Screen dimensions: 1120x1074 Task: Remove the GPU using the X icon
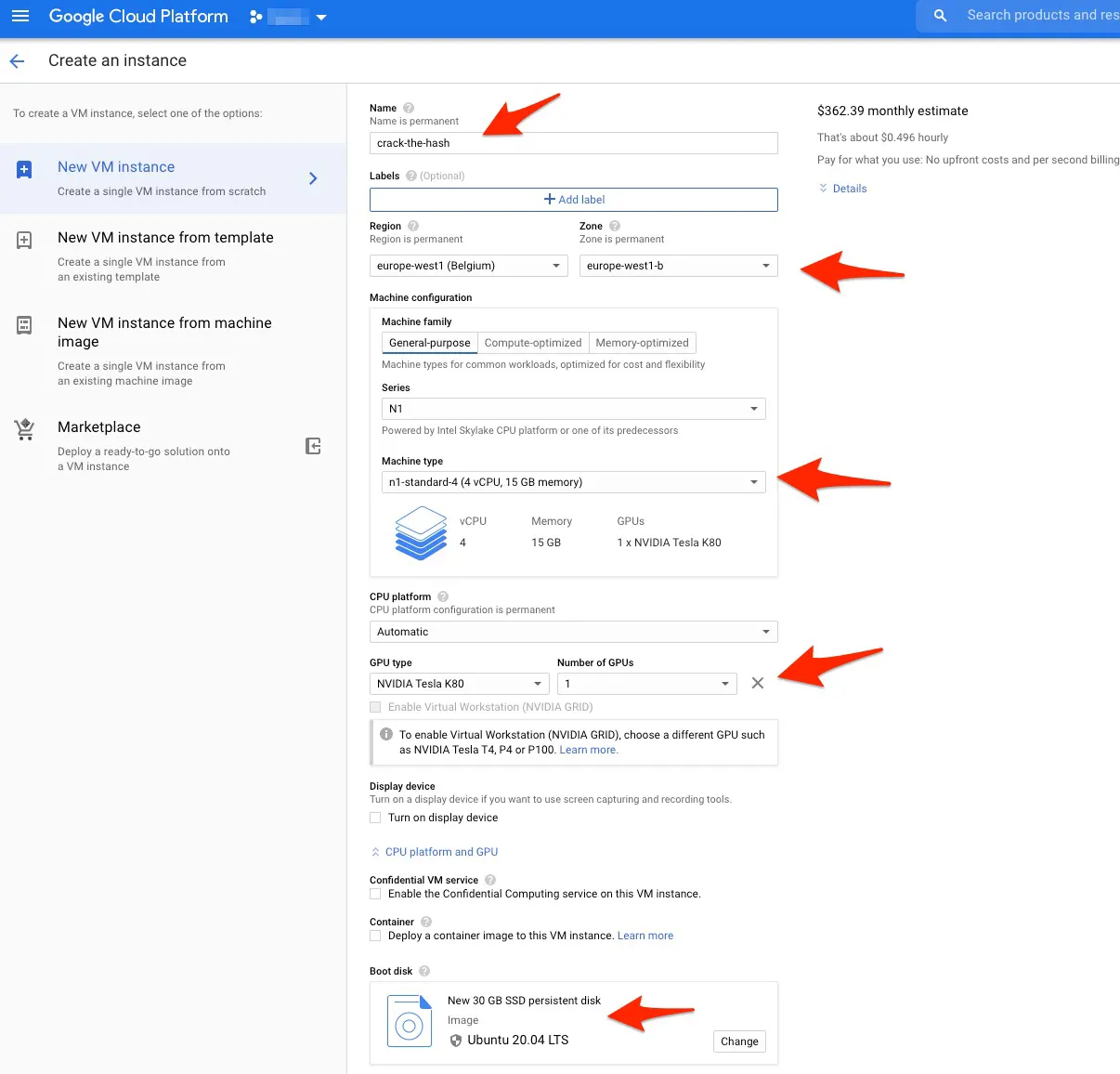pyautogui.click(x=757, y=683)
